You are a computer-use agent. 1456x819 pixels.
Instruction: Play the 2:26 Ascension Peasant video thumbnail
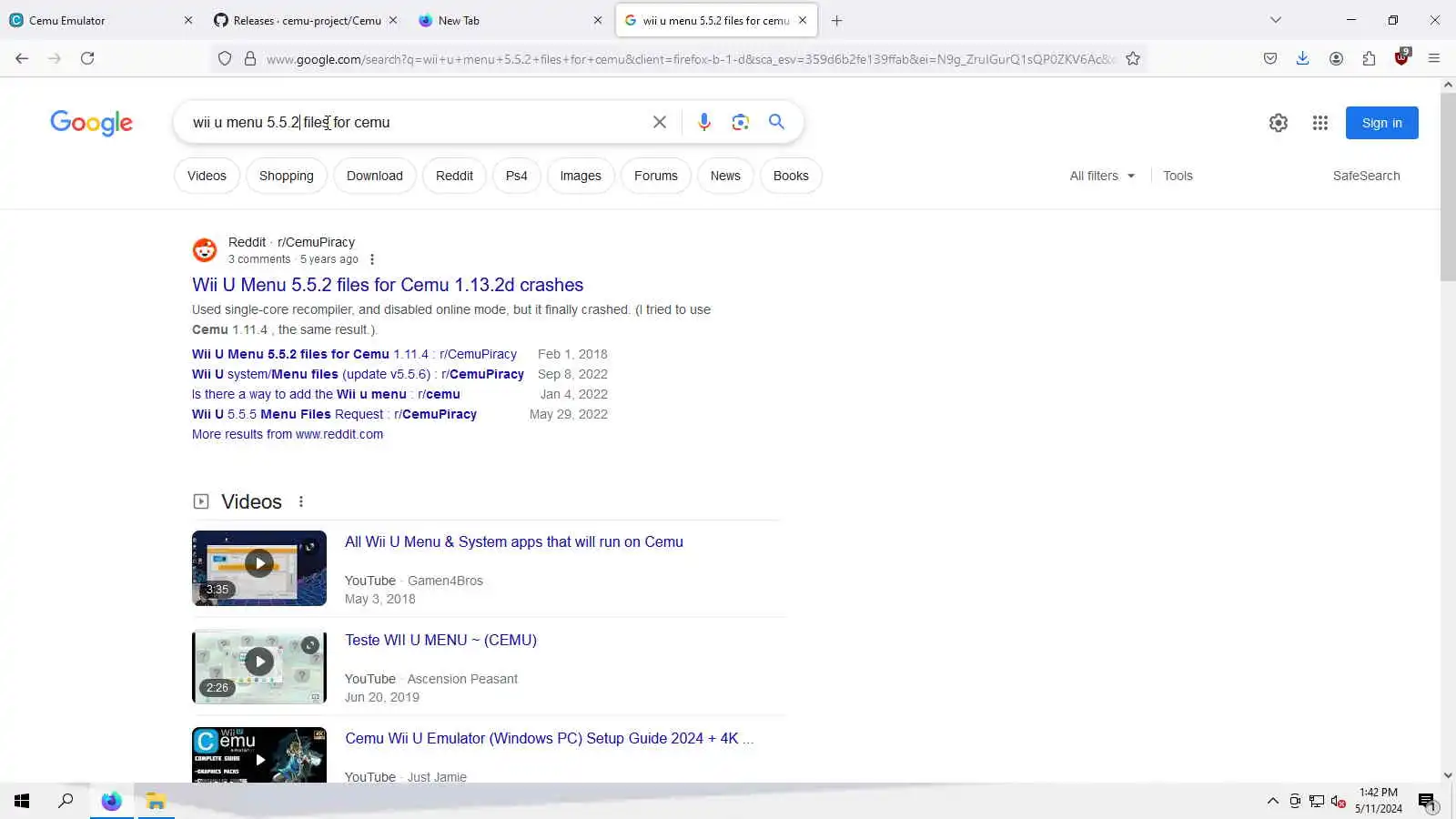259,666
